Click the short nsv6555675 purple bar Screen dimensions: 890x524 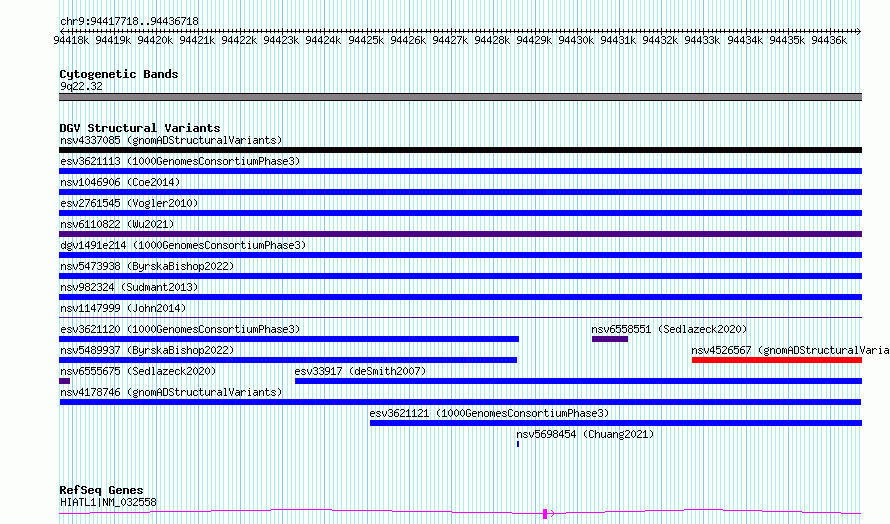pyautogui.click(x=64, y=381)
